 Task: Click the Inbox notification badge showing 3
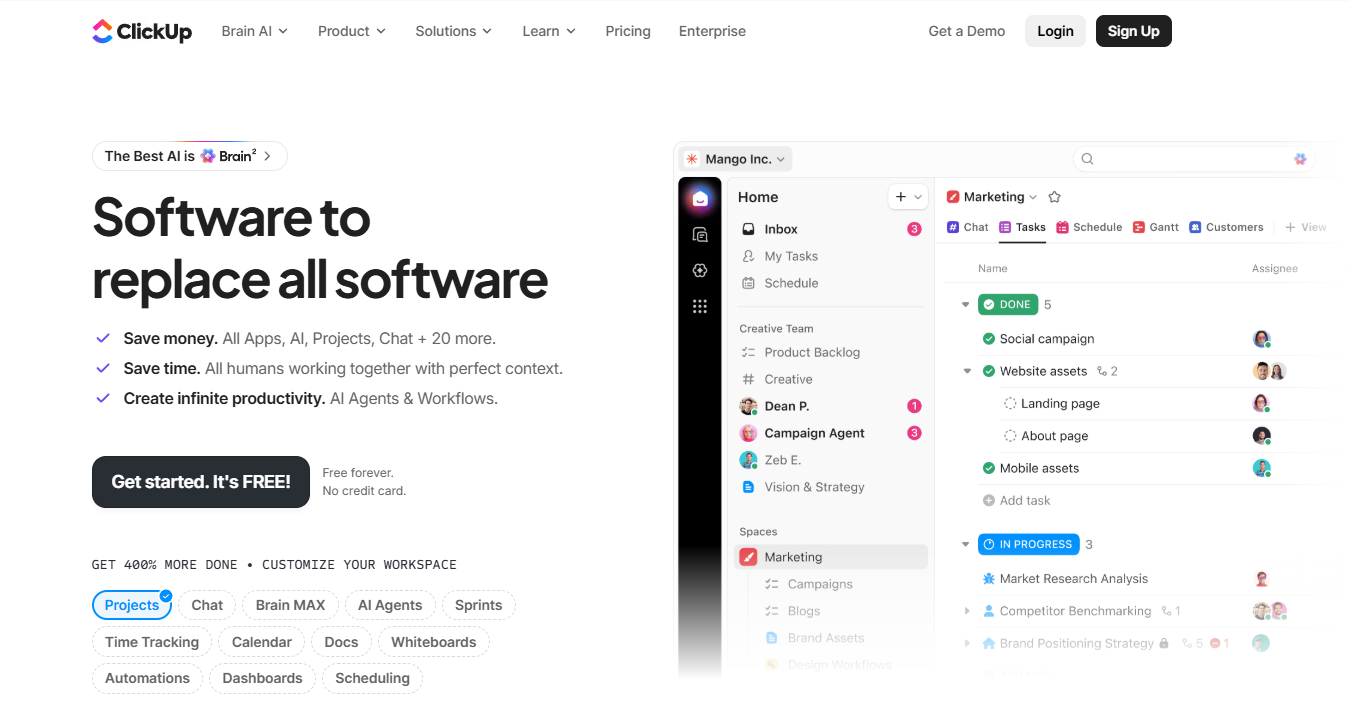coord(914,229)
